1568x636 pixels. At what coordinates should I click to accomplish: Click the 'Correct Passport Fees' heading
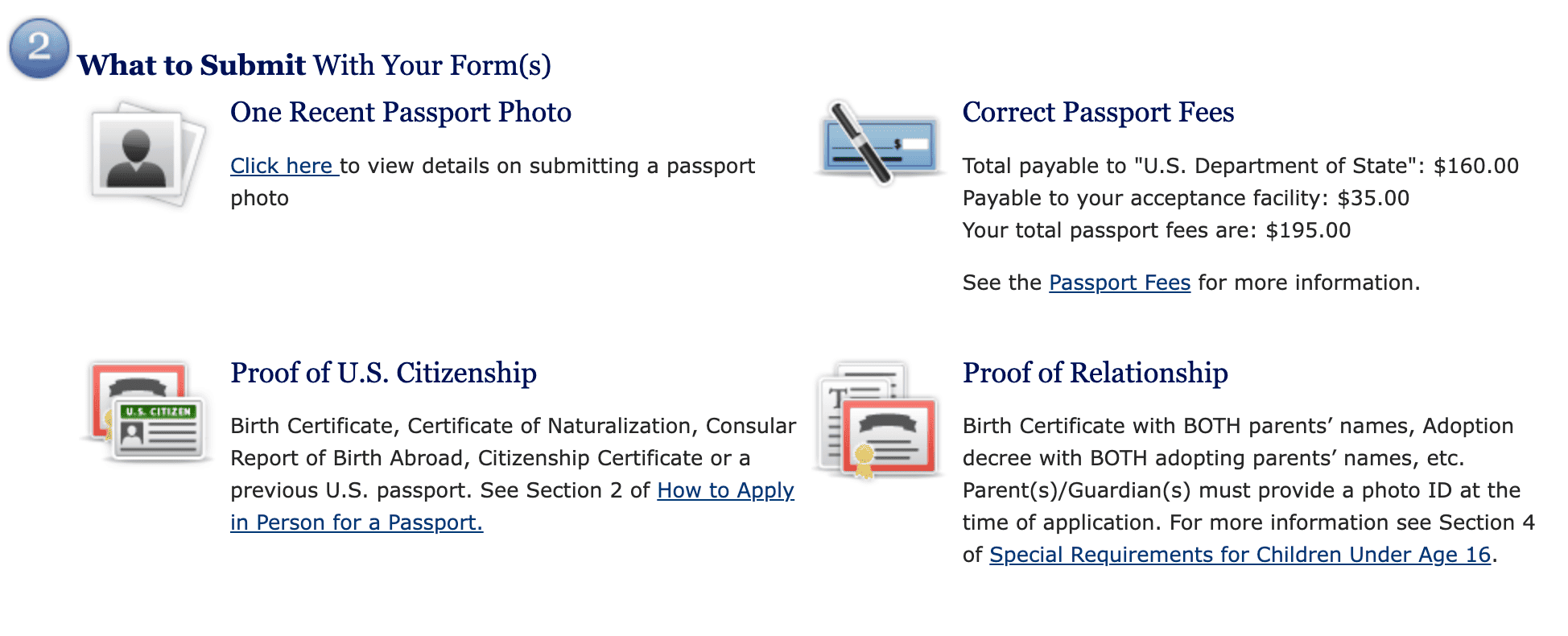click(x=1098, y=113)
